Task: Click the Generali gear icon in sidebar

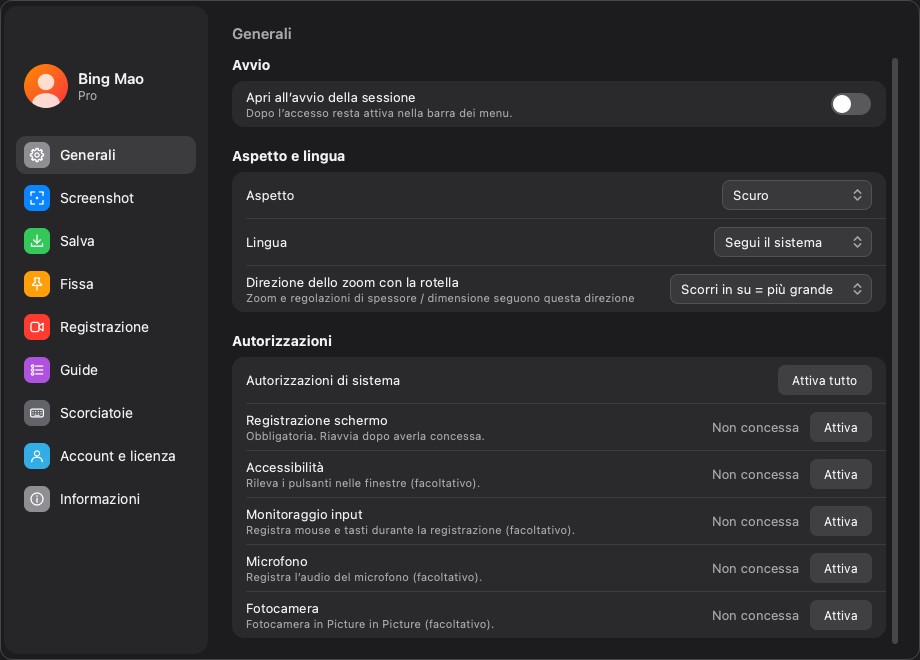Action: pyautogui.click(x=37, y=155)
